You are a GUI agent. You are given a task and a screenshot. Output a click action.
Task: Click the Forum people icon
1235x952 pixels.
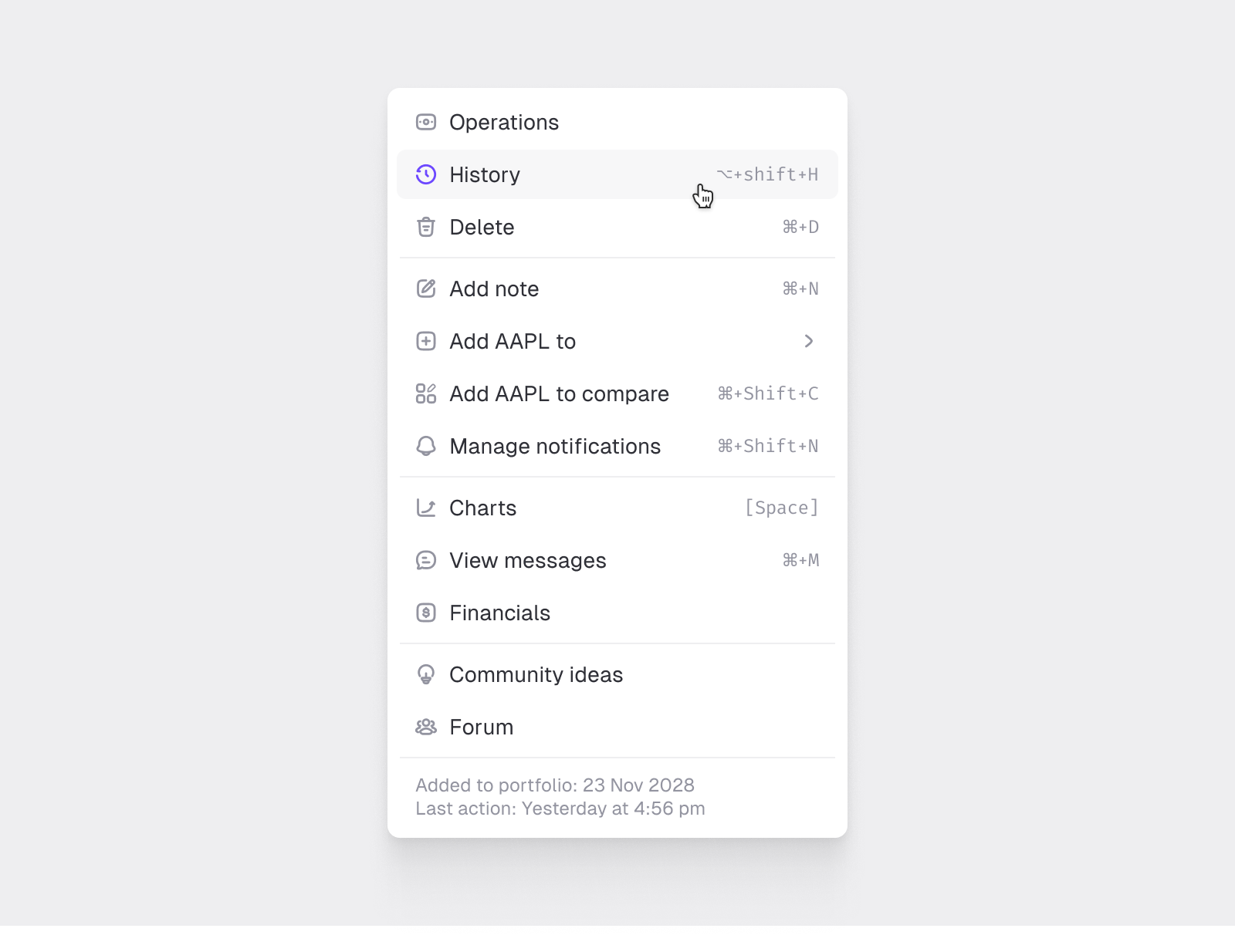point(426,727)
